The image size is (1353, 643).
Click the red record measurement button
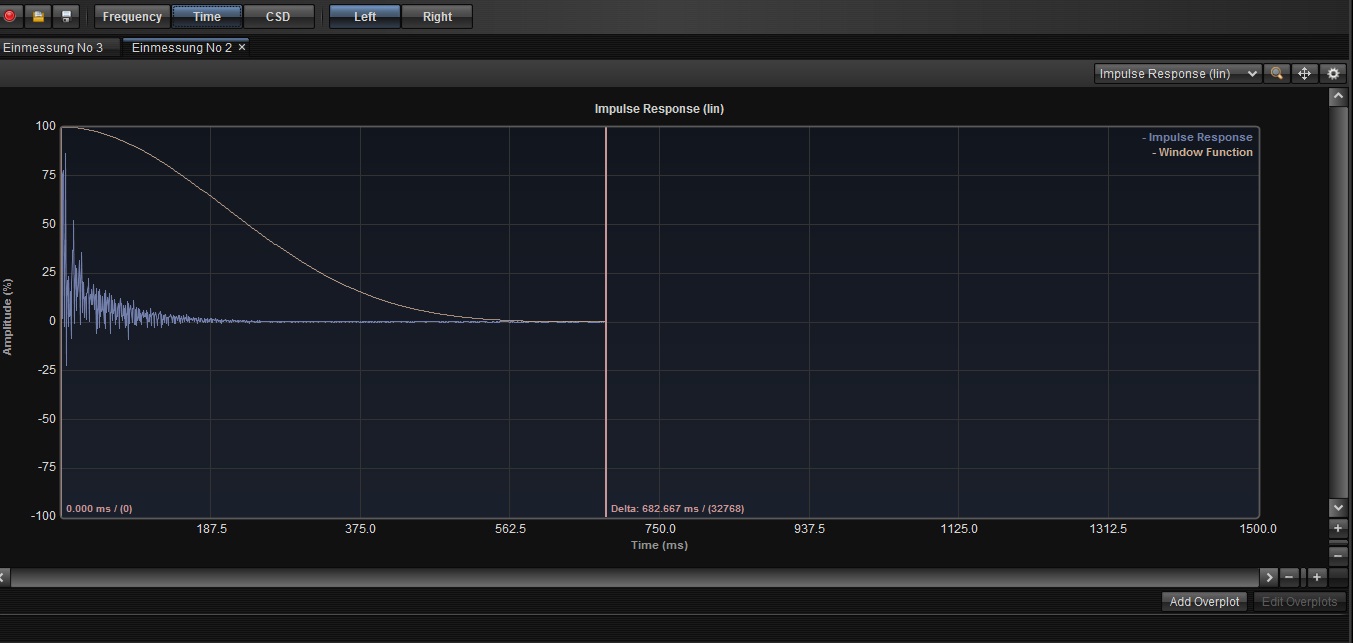11,16
